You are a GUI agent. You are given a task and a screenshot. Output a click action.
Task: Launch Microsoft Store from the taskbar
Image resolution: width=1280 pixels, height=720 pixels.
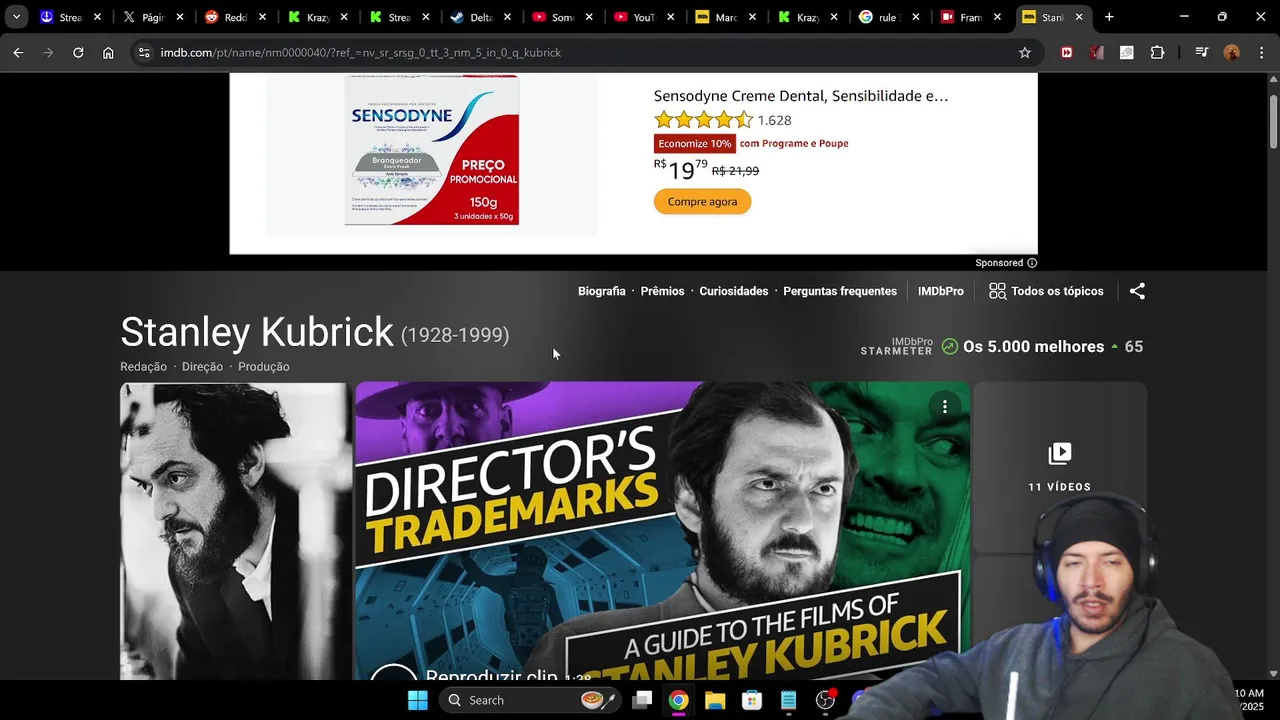coord(752,700)
